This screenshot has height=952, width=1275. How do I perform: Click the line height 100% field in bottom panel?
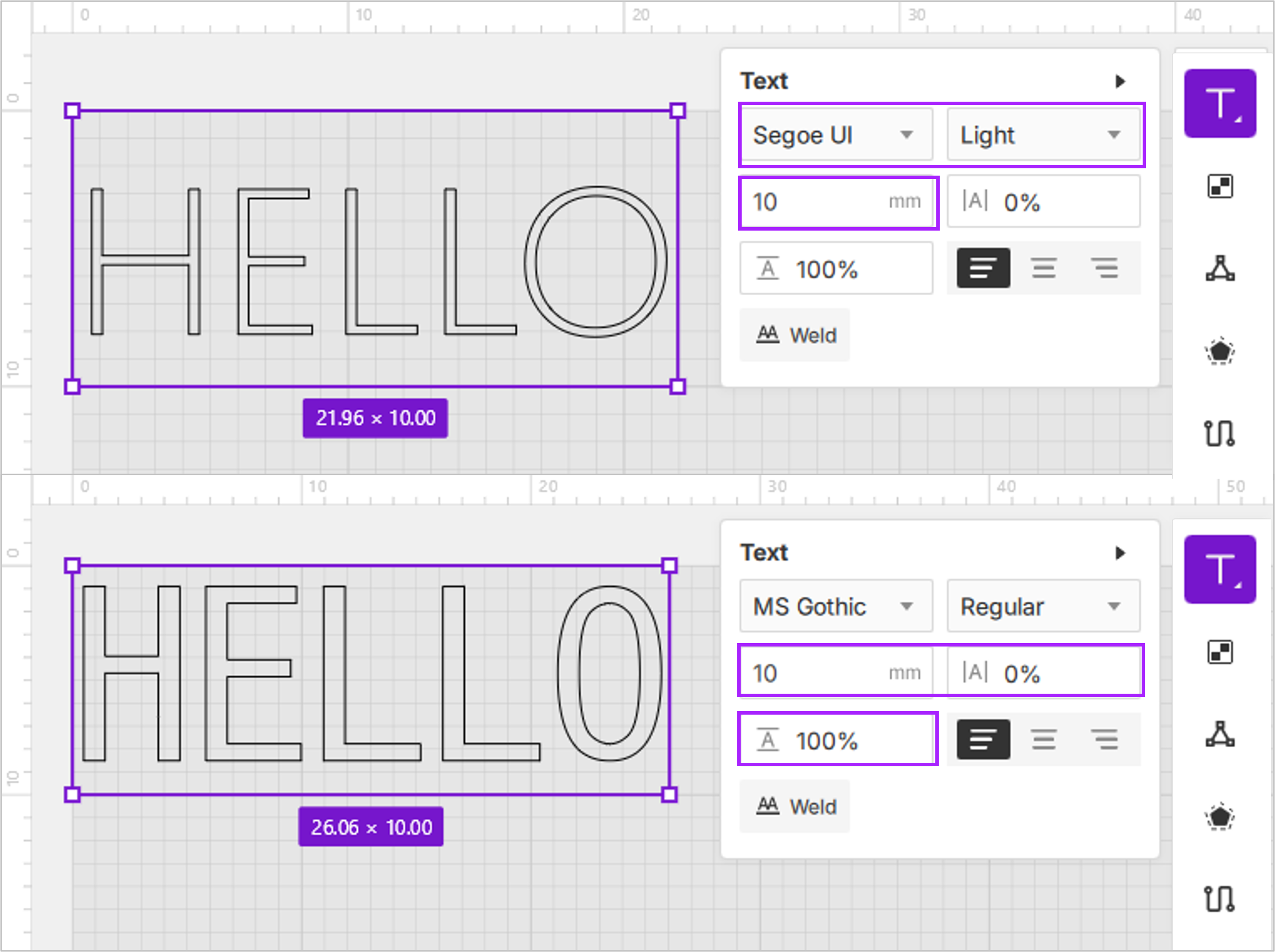tap(837, 740)
